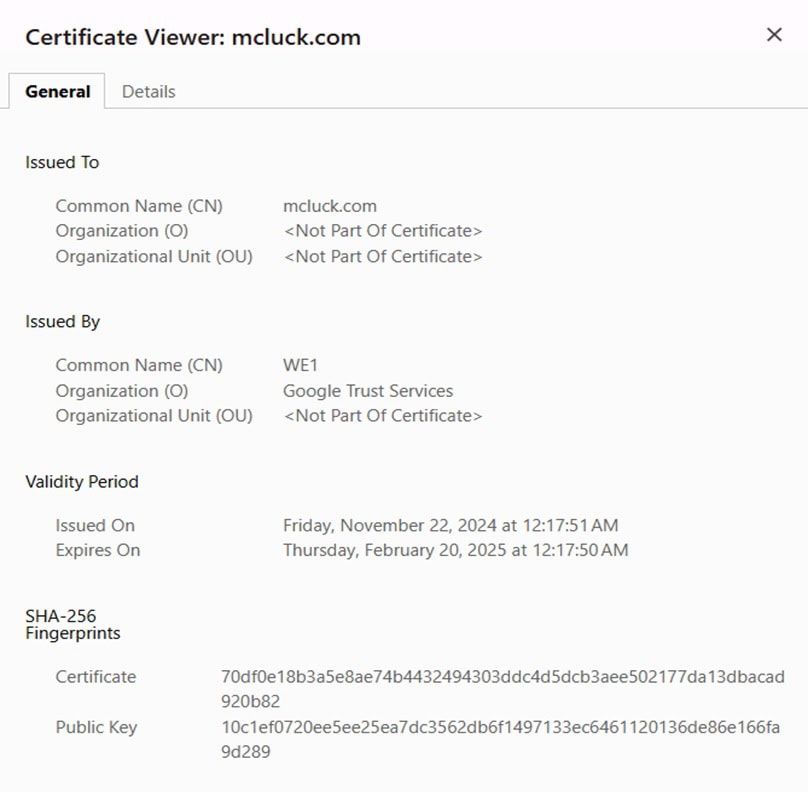Click the SHA-256 Fingerprints heading
This screenshot has height=792, width=808.
(x=72, y=624)
